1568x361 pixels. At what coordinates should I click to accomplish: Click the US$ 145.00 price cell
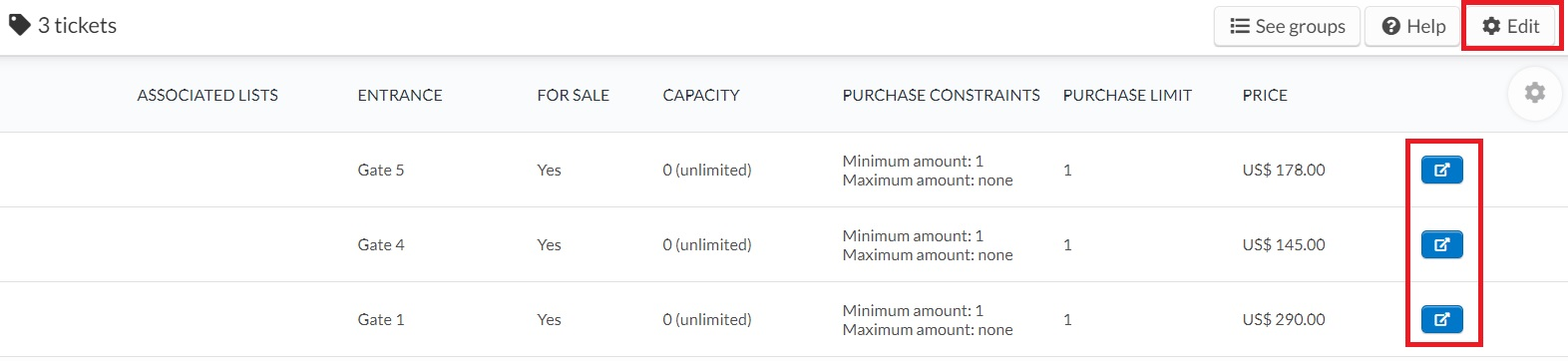point(1284,244)
